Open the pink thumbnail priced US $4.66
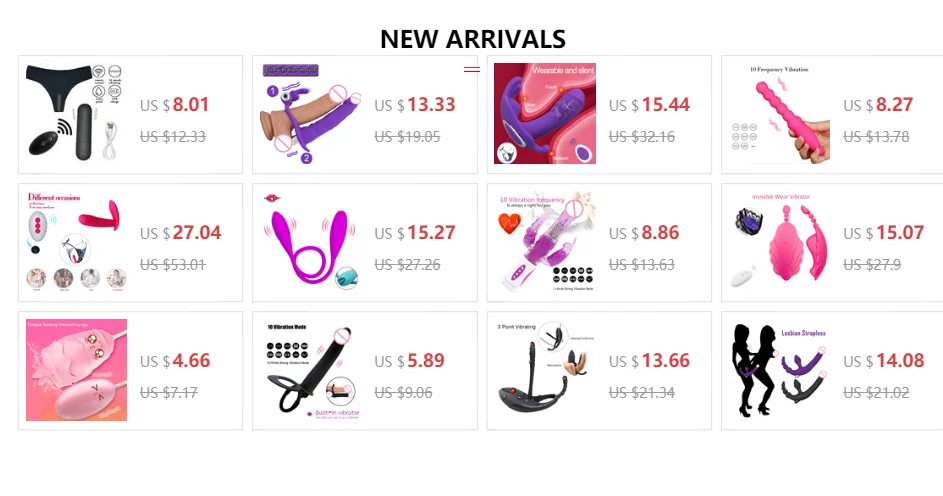This screenshot has height=496, width=943. click(x=76, y=370)
